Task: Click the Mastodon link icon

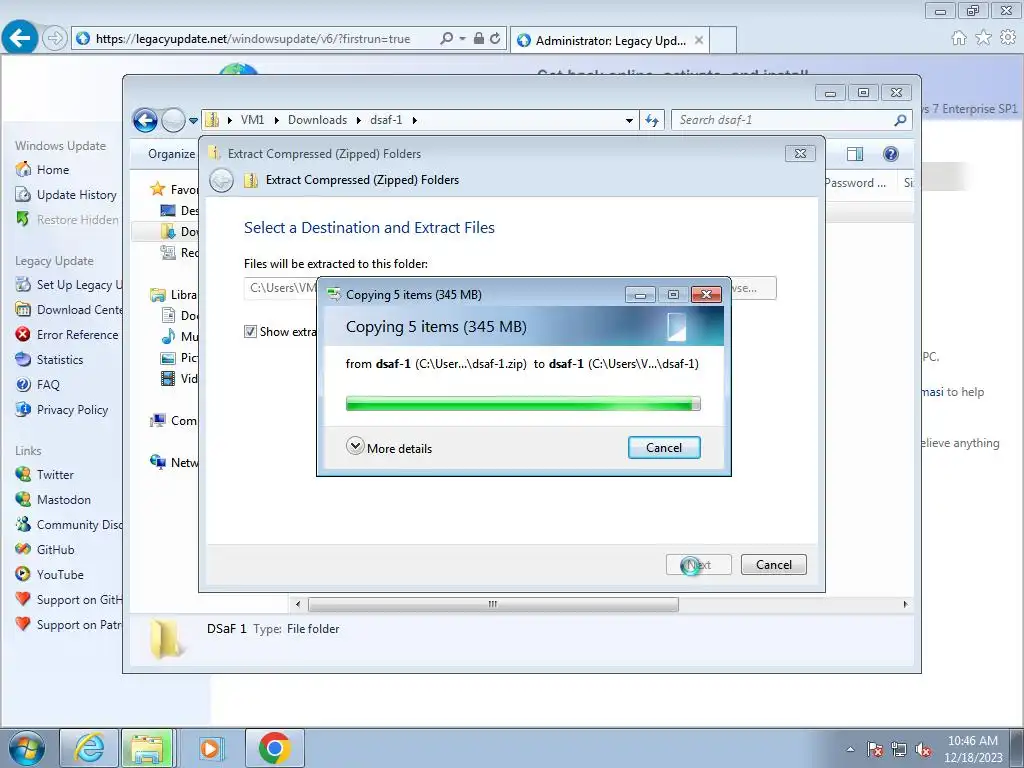Action: pos(23,500)
